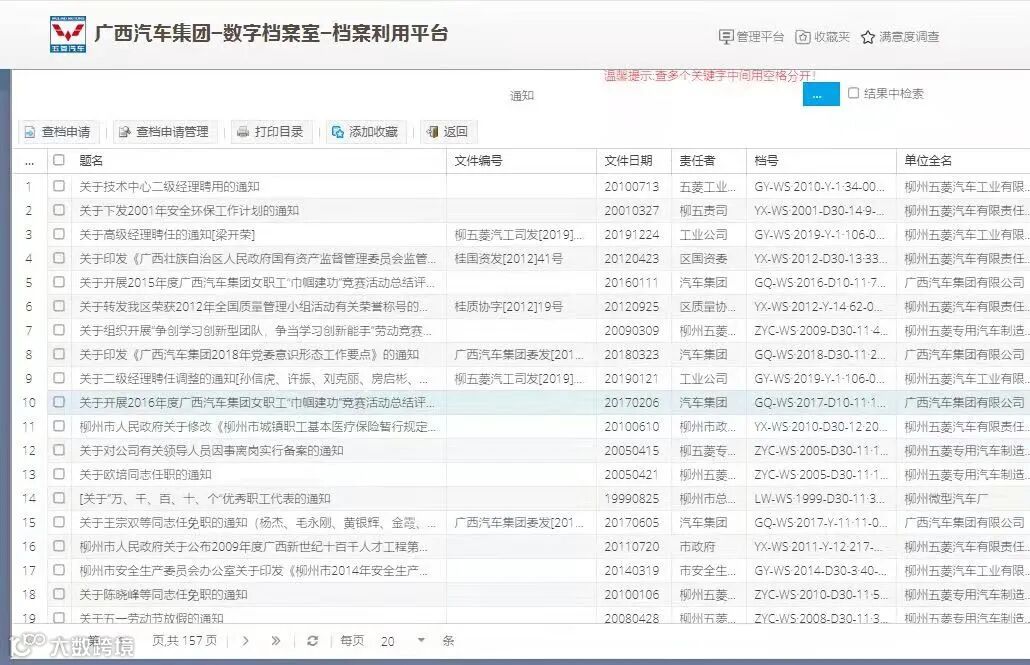The height and width of the screenshot is (665, 1030).
Task: Open 查档申请管理
Action: (x=164, y=131)
